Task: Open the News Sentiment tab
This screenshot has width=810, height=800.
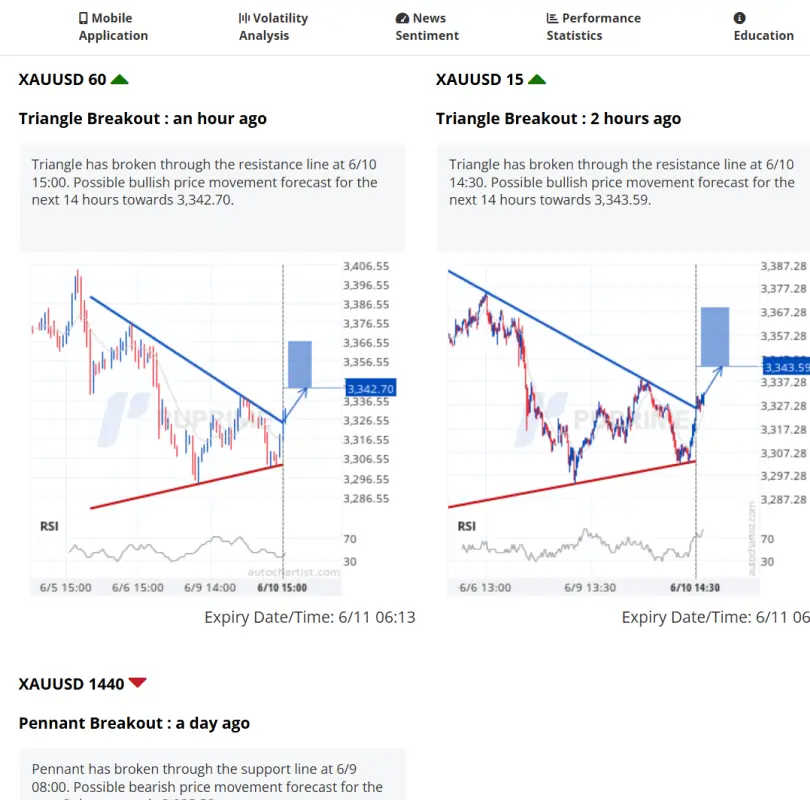Action: [x=427, y=27]
